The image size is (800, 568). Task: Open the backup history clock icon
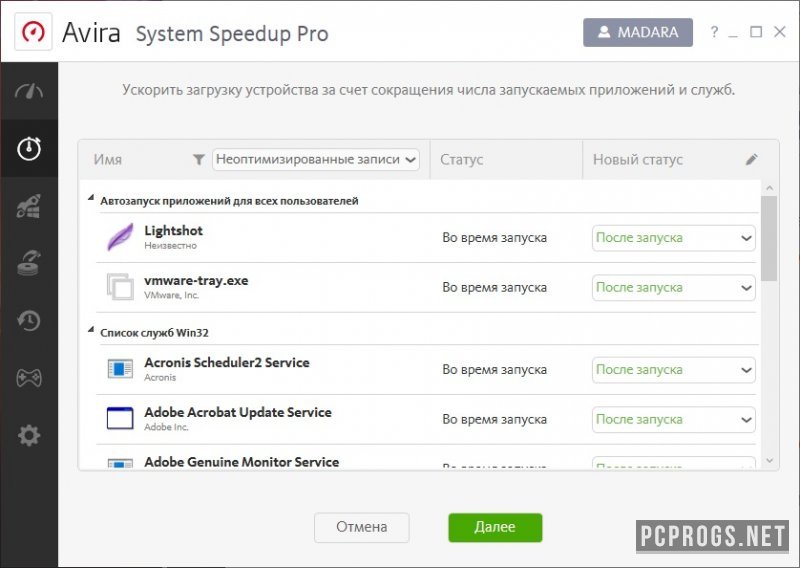tap(29, 321)
